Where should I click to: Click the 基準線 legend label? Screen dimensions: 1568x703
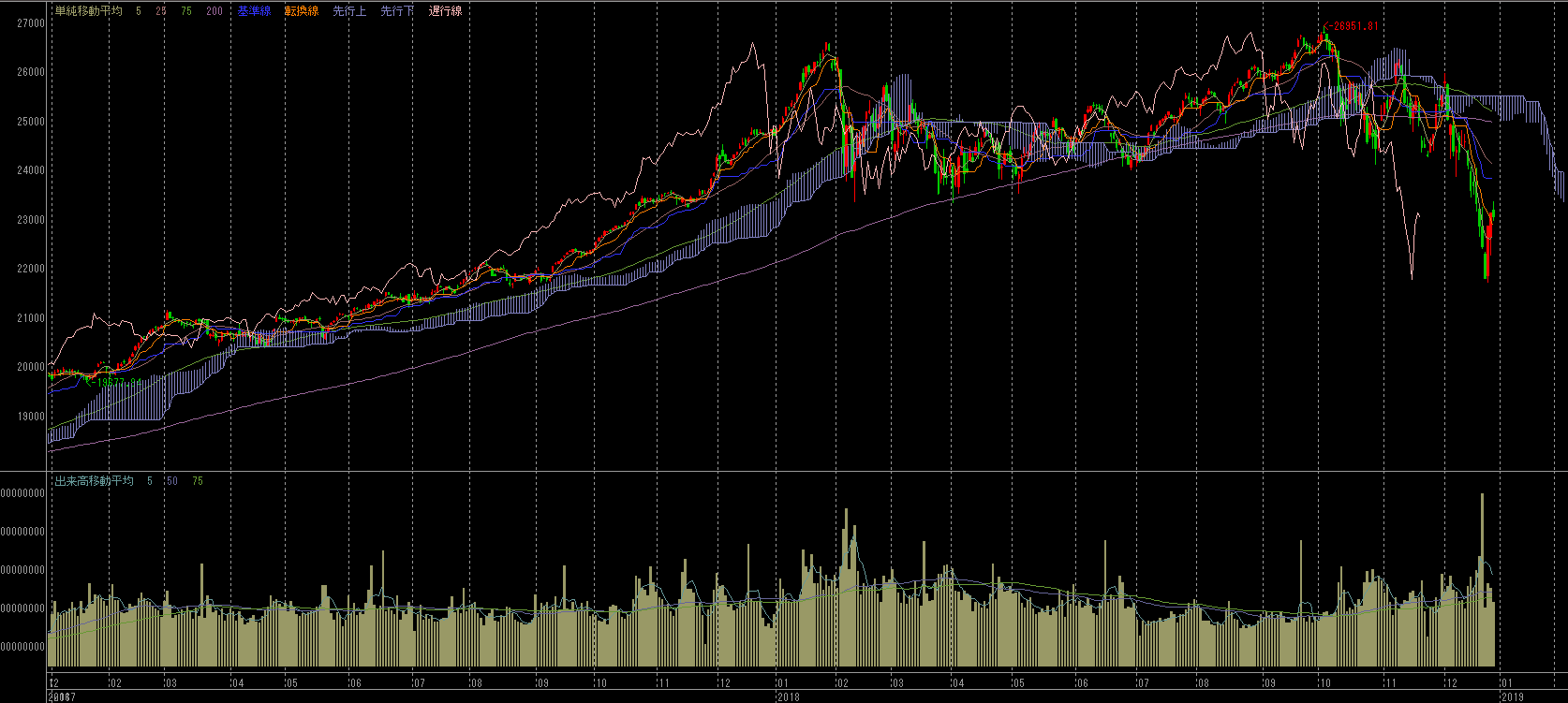click(254, 11)
